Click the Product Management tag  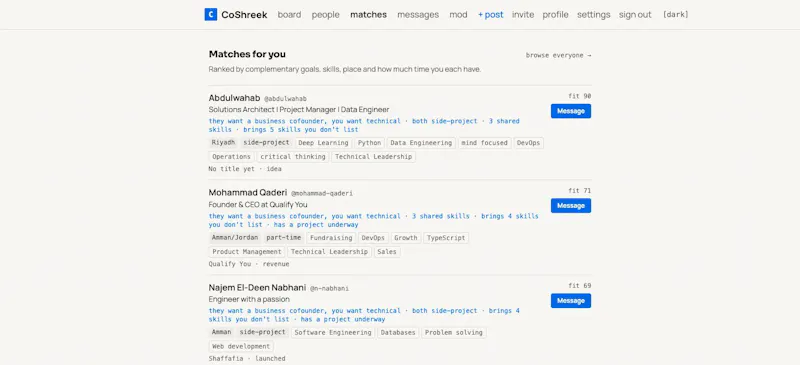click(x=247, y=252)
